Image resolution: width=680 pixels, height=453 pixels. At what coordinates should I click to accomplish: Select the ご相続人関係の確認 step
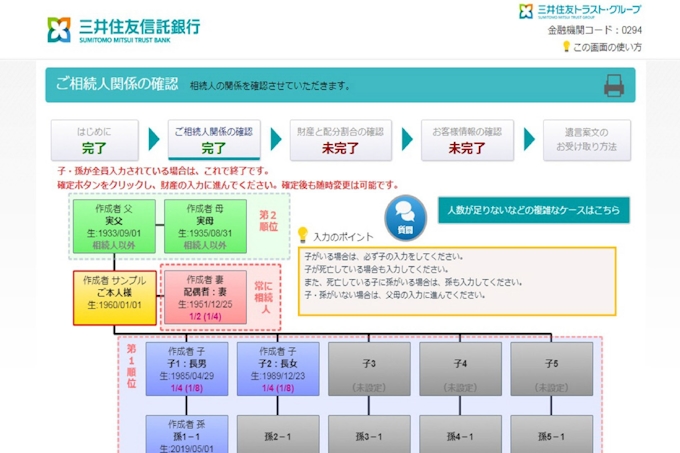213,140
